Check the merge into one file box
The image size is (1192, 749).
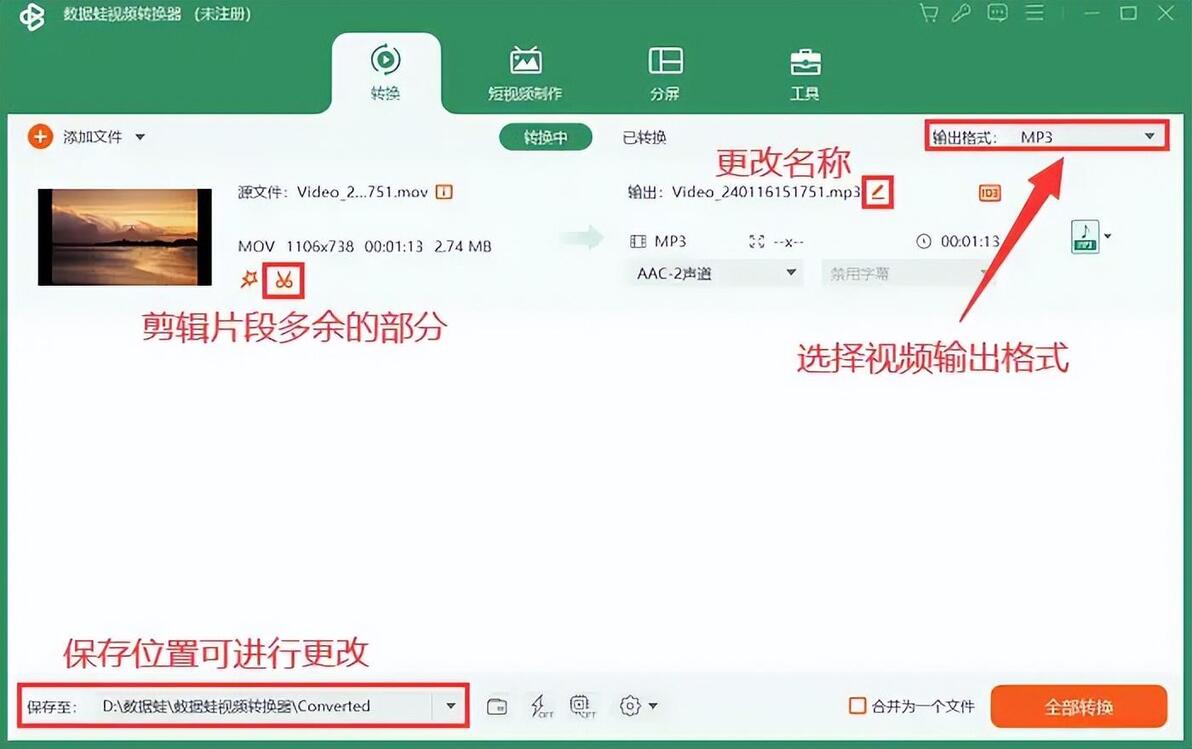[x=857, y=706]
